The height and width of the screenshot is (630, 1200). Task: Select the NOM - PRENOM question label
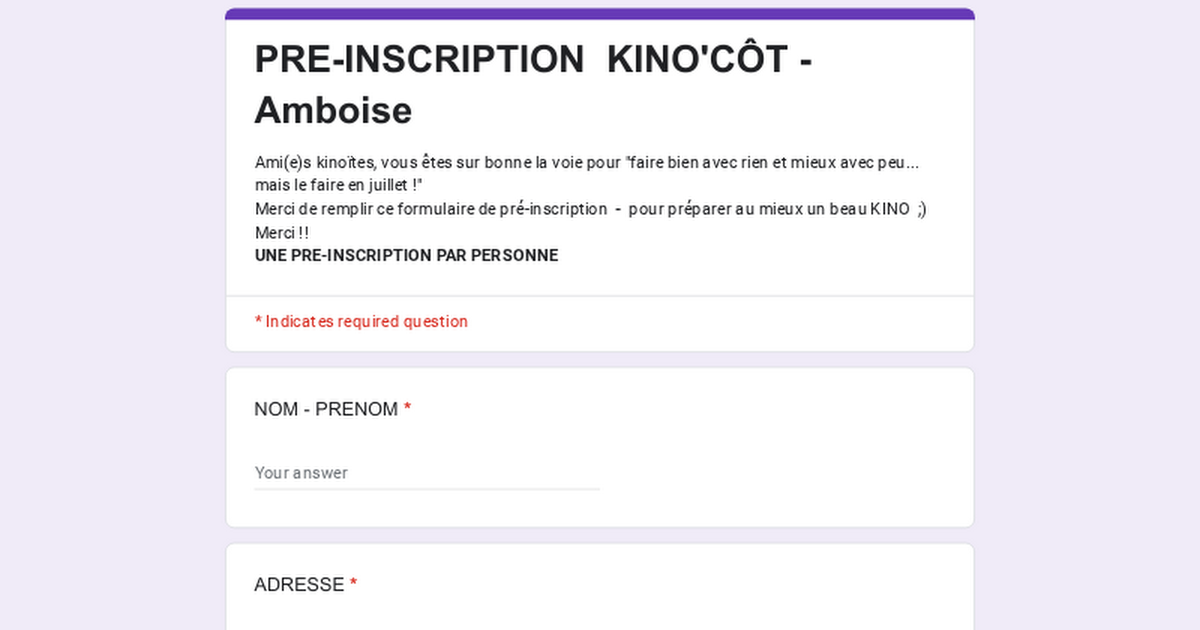tap(326, 409)
